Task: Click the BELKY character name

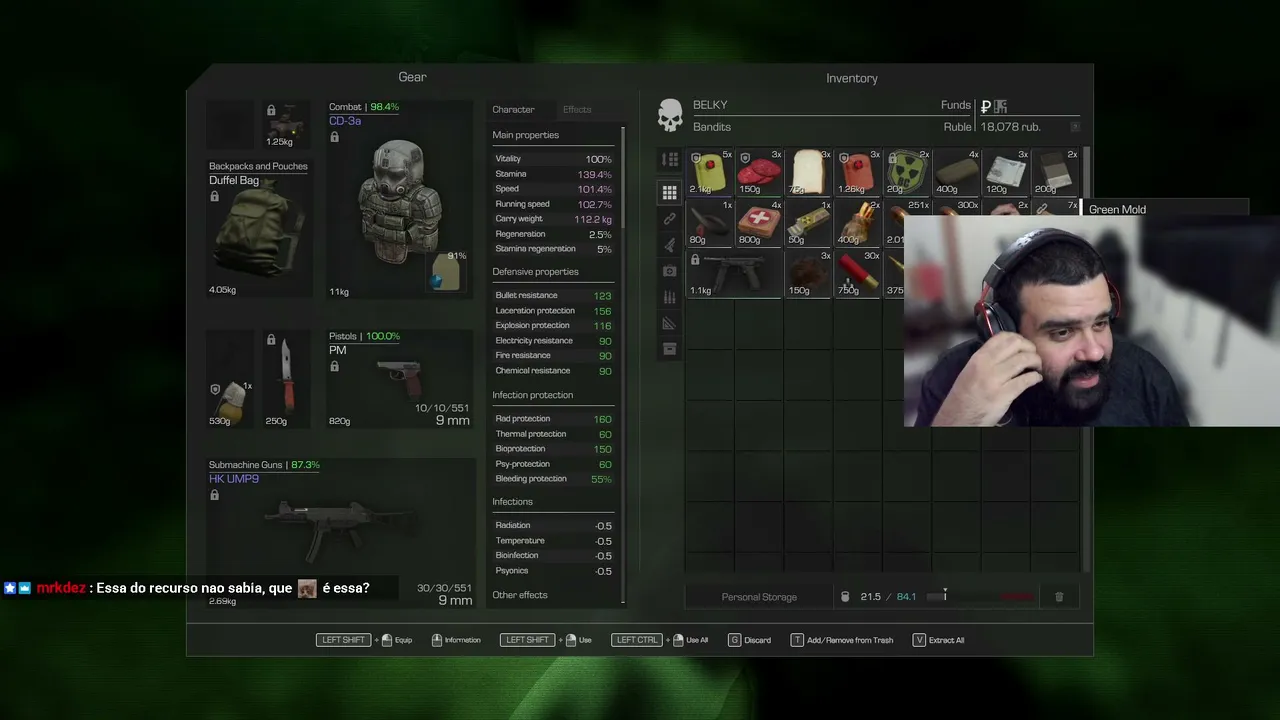Action: (710, 105)
